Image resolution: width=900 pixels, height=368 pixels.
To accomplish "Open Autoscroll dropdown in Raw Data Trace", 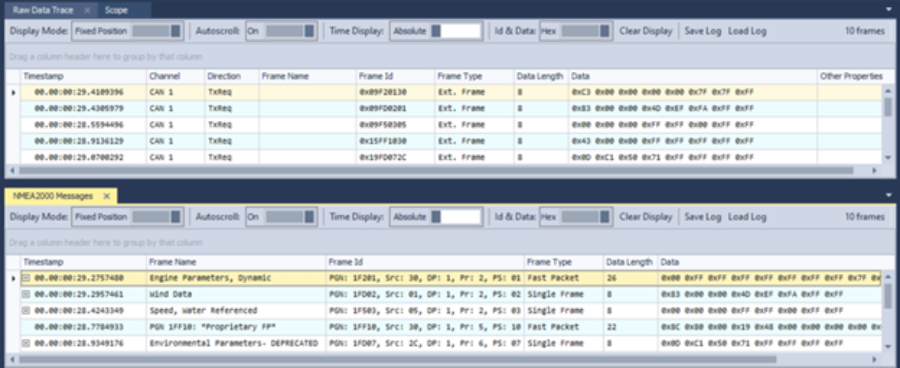I will coord(281,31).
